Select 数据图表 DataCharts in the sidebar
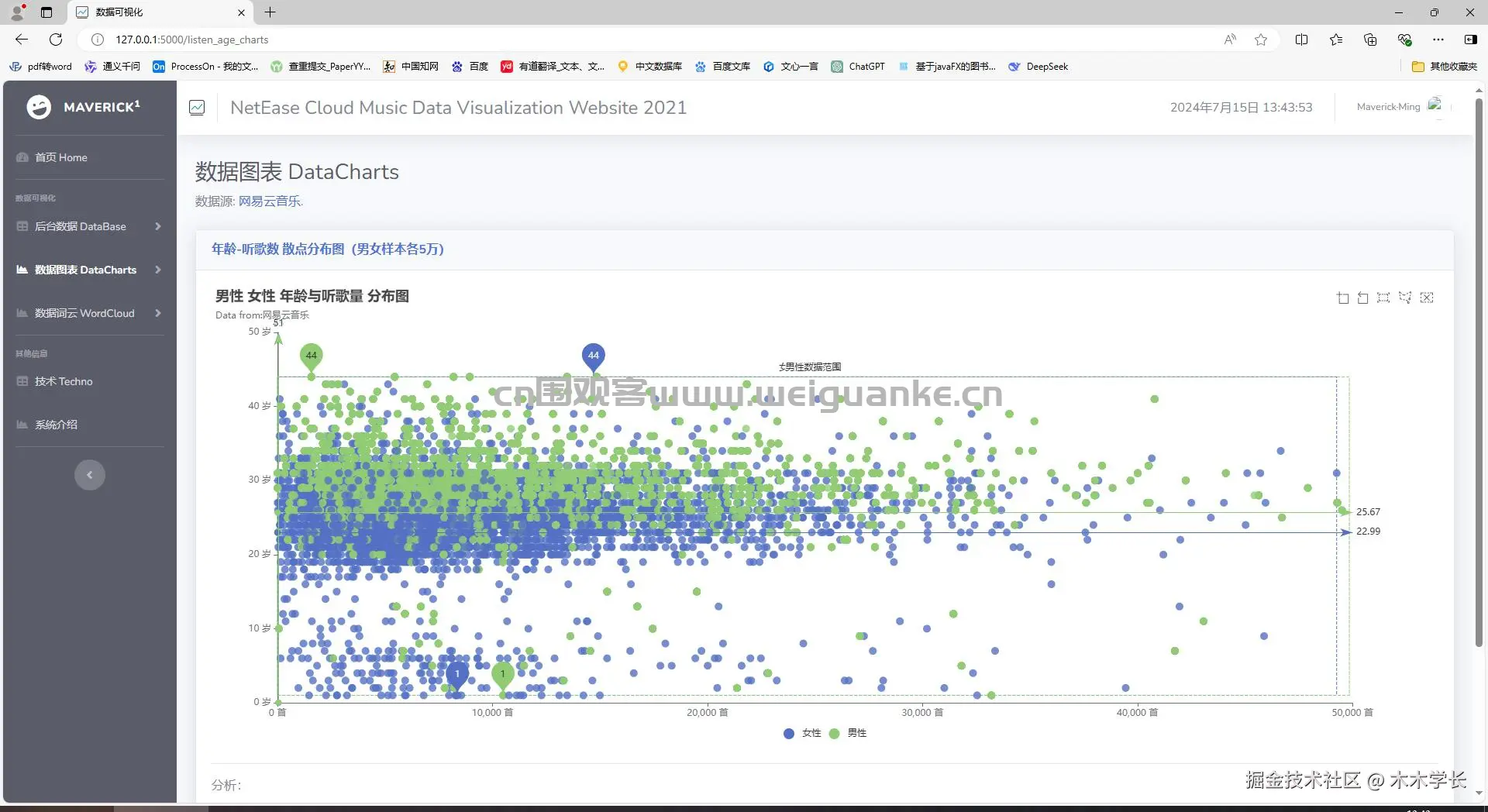 (85, 270)
